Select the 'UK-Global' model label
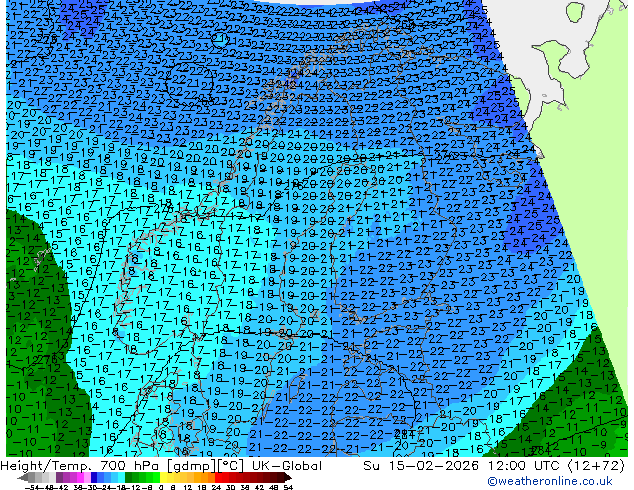Viewport: 634px width, 490px height. 287,466
